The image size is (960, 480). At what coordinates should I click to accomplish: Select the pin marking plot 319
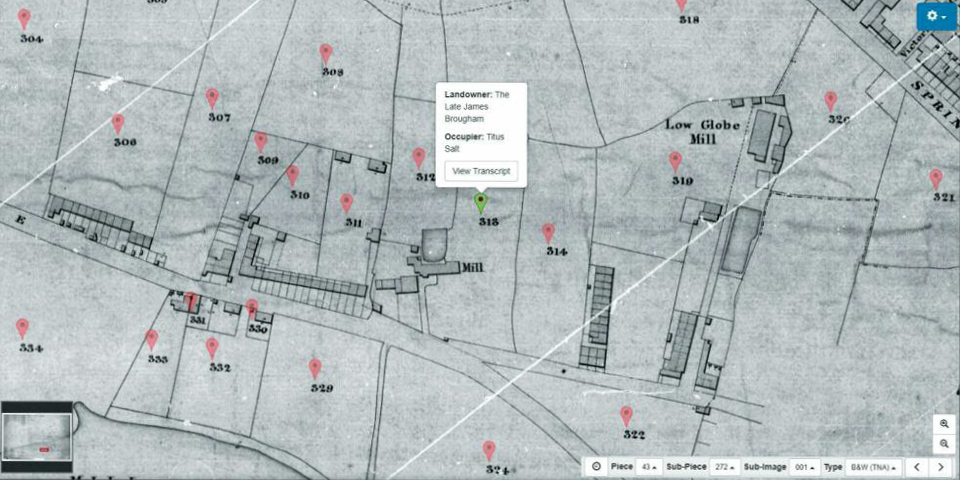(x=675, y=160)
